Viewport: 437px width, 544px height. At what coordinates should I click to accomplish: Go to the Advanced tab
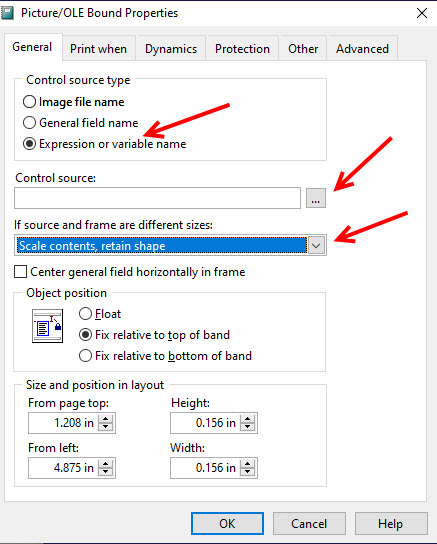click(x=362, y=49)
